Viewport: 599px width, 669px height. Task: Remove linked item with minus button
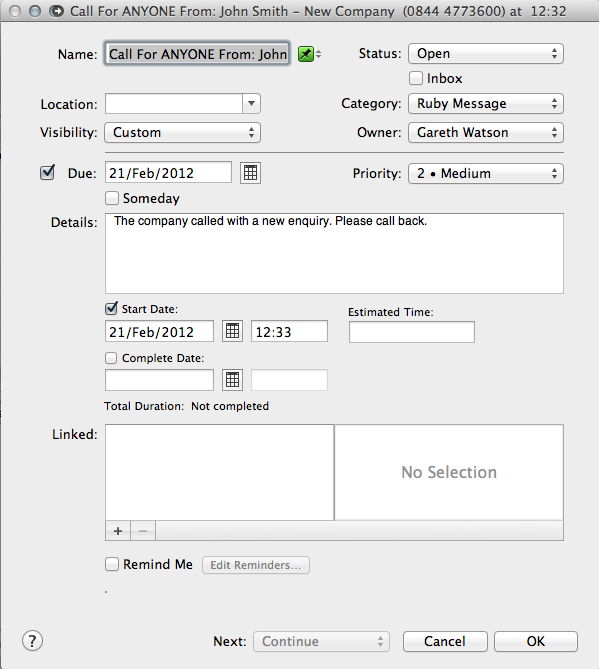coord(143,531)
